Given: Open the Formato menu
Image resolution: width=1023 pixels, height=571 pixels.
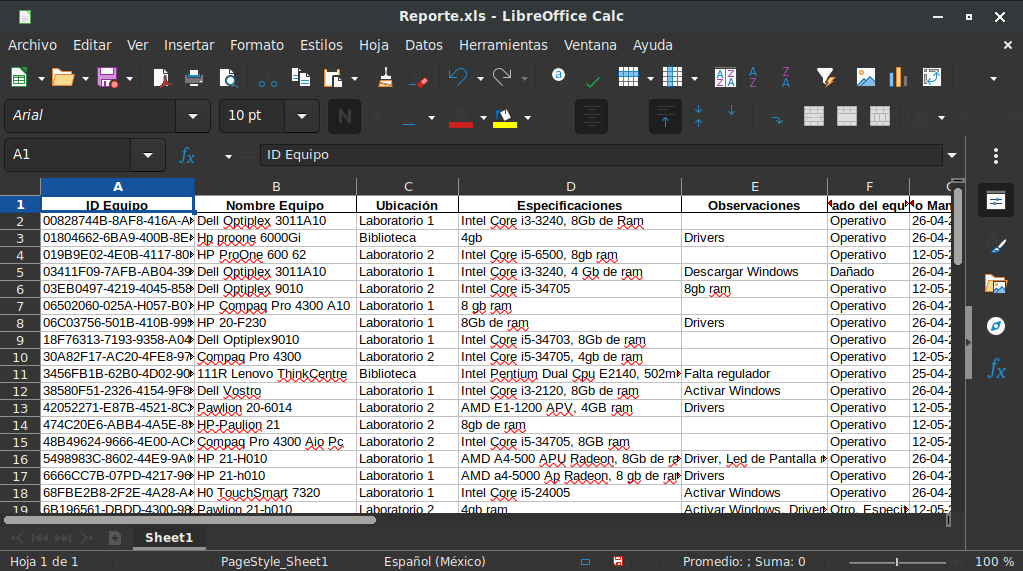Looking at the screenshot, I should [x=256, y=45].
